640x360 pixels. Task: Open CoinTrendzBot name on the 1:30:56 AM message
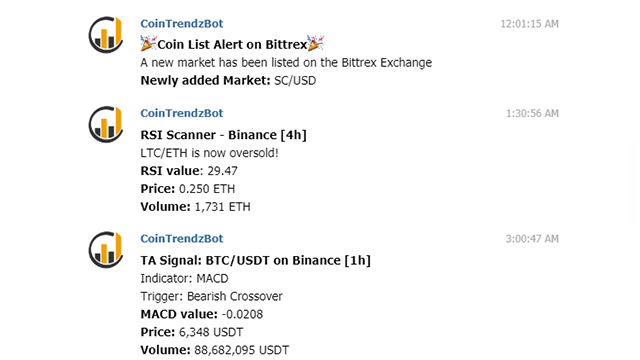[182, 113]
